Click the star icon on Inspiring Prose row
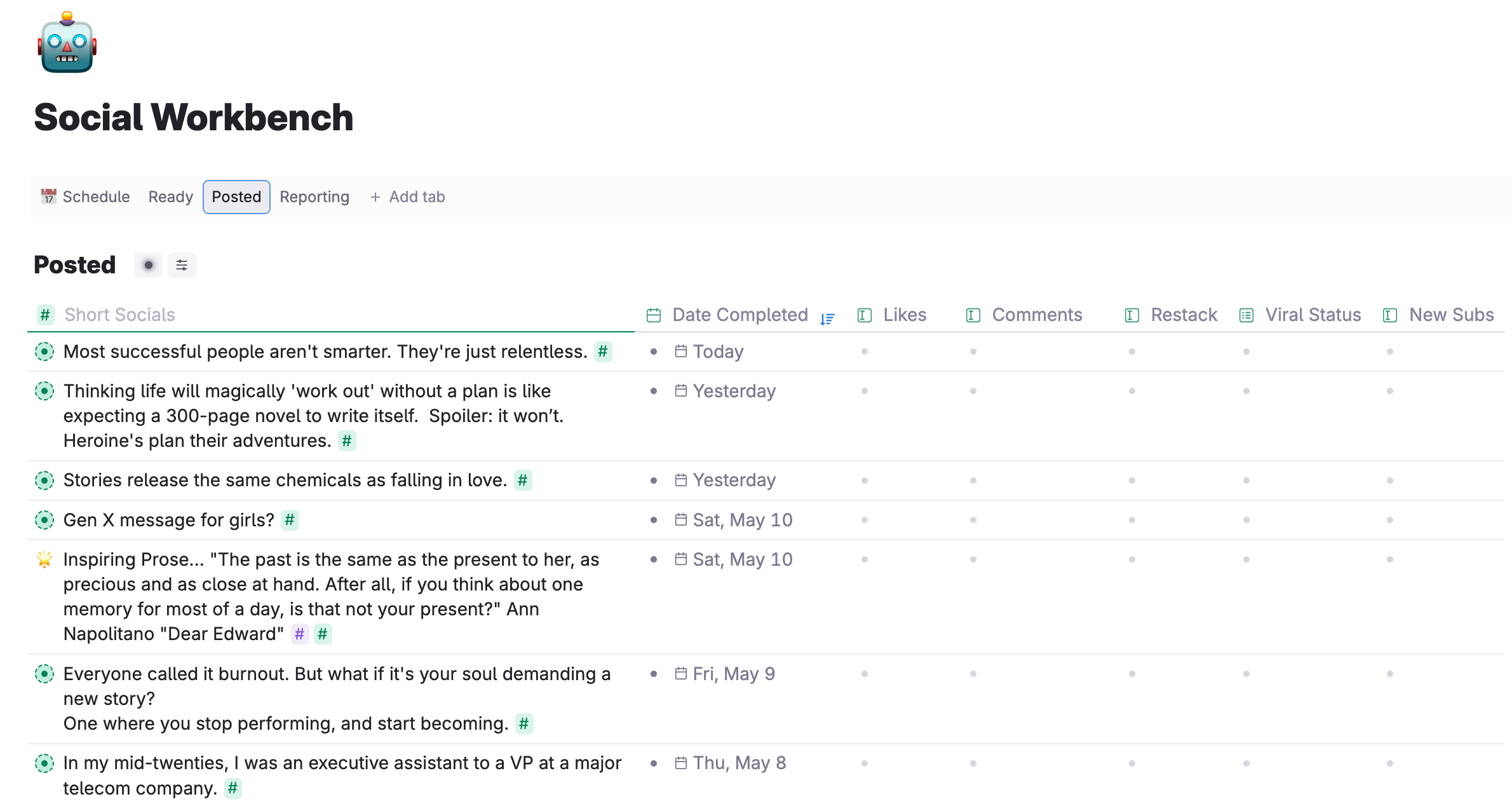1512x806 pixels. [44, 559]
